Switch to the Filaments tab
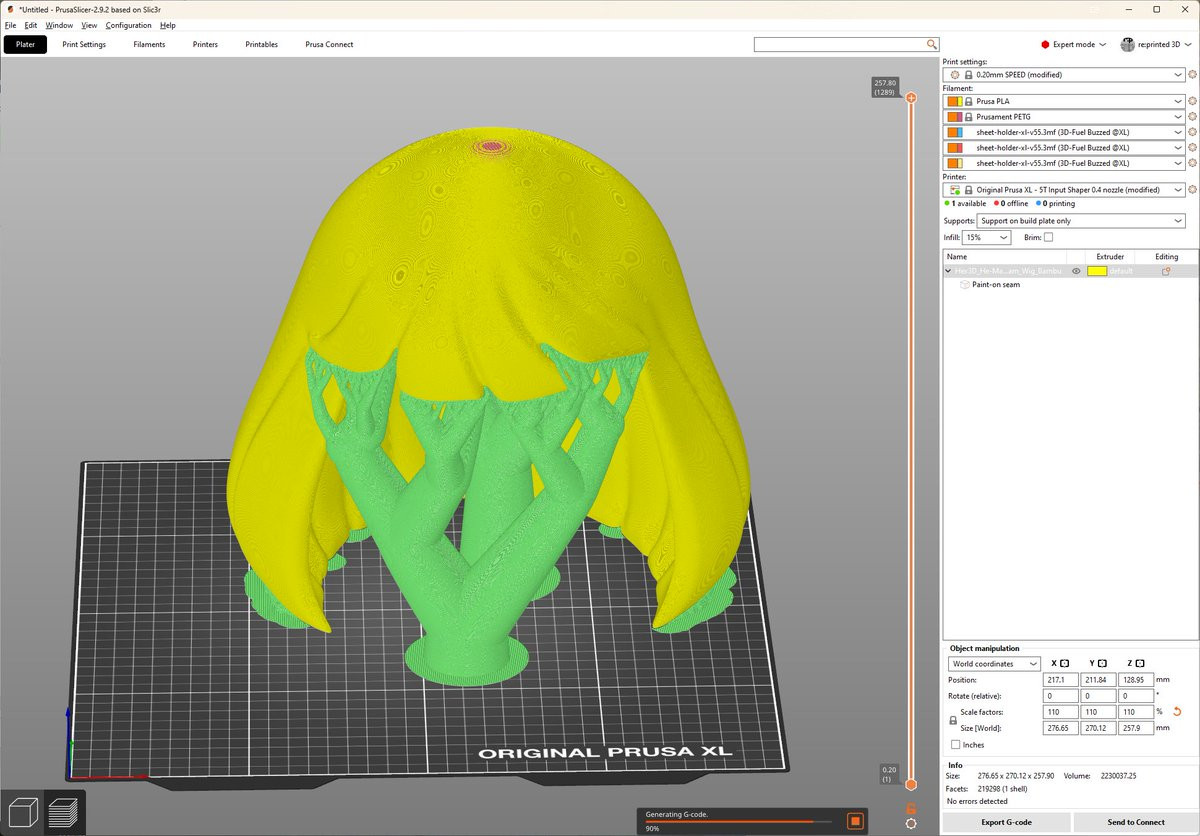The image size is (1200, 836). [149, 44]
